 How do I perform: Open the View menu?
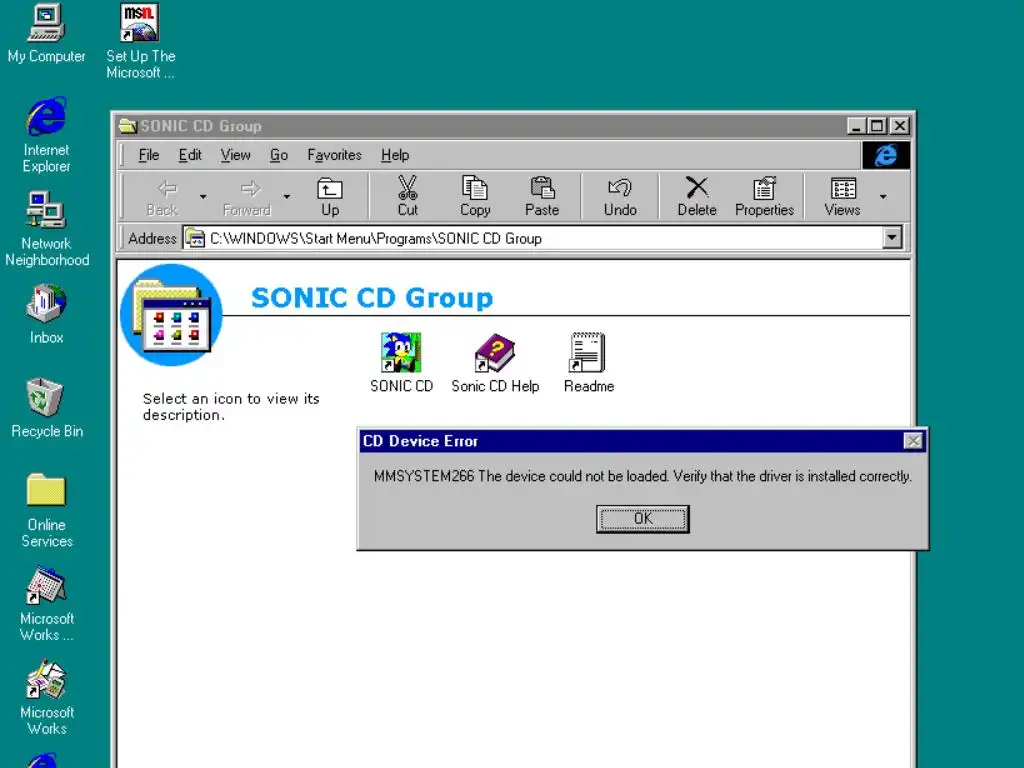point(235,155)
